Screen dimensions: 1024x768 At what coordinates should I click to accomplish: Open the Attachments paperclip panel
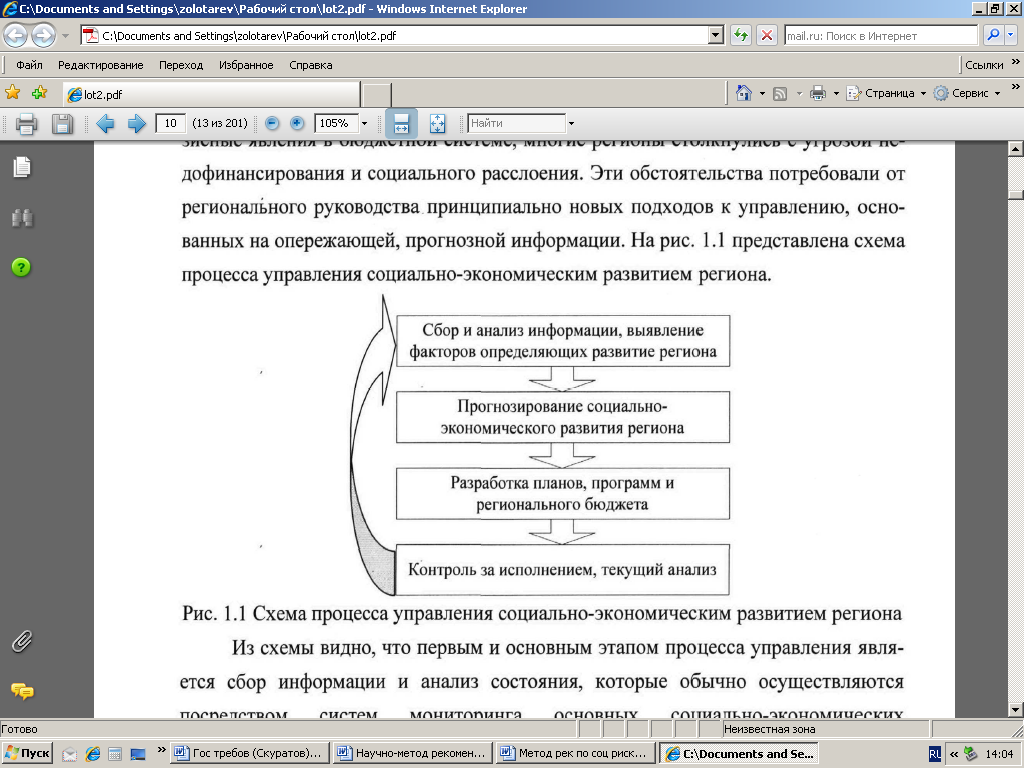(x=22, y=641)
